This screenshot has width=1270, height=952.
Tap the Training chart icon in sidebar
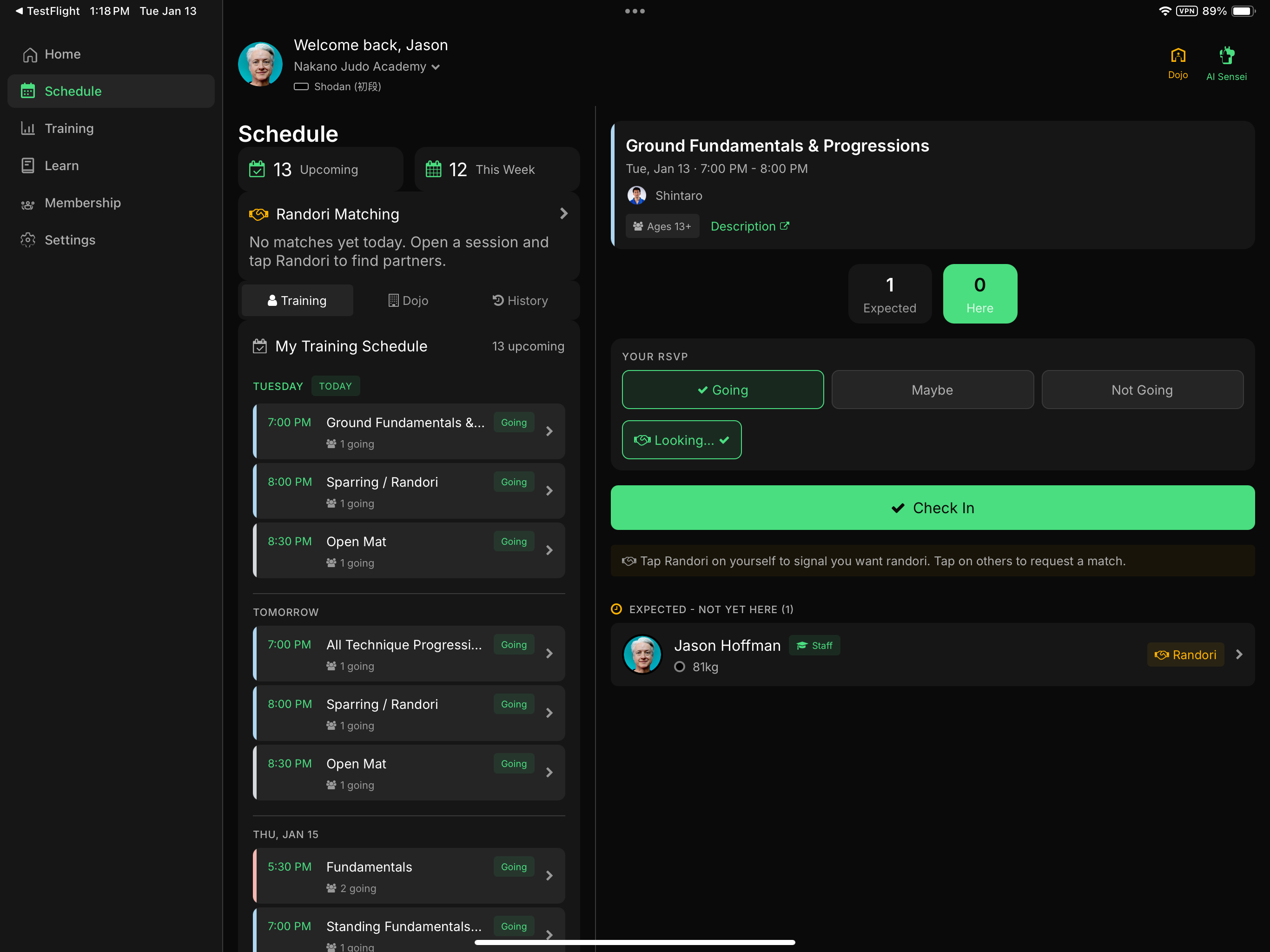coord(28,128)
